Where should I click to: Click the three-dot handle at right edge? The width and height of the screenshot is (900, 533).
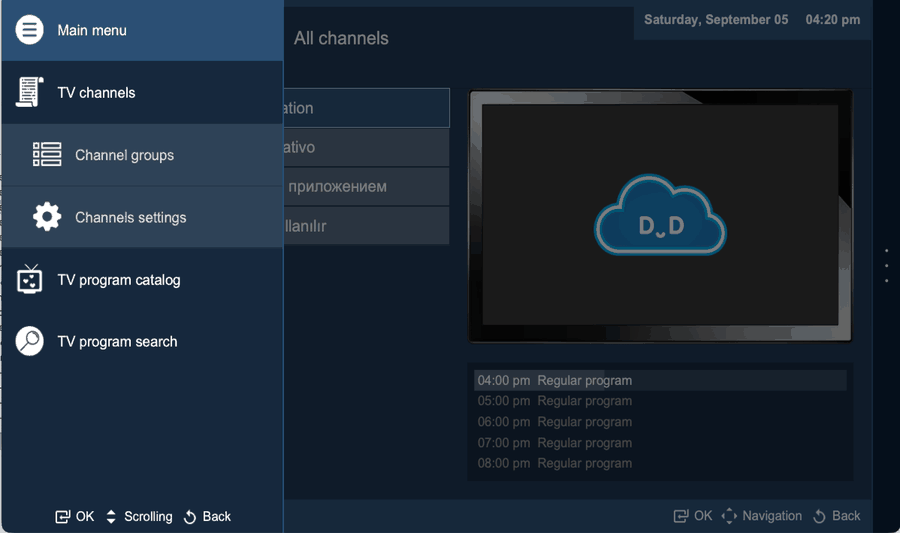887,266
